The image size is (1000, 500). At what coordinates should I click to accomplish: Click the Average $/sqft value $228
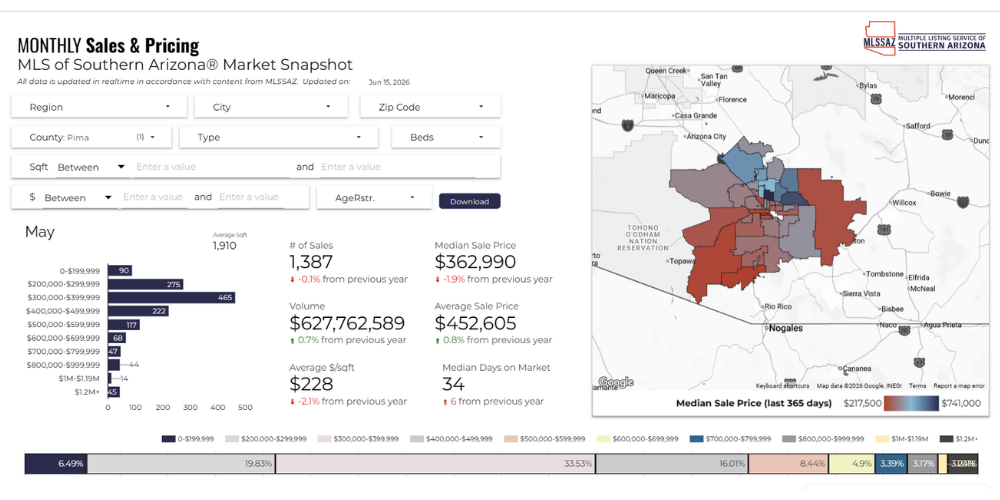point(311,384)
